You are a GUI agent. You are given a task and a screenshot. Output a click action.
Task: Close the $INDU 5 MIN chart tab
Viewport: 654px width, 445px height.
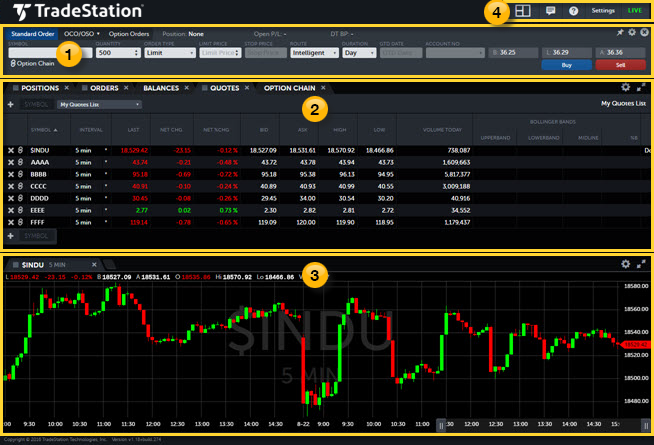point(94,264)
